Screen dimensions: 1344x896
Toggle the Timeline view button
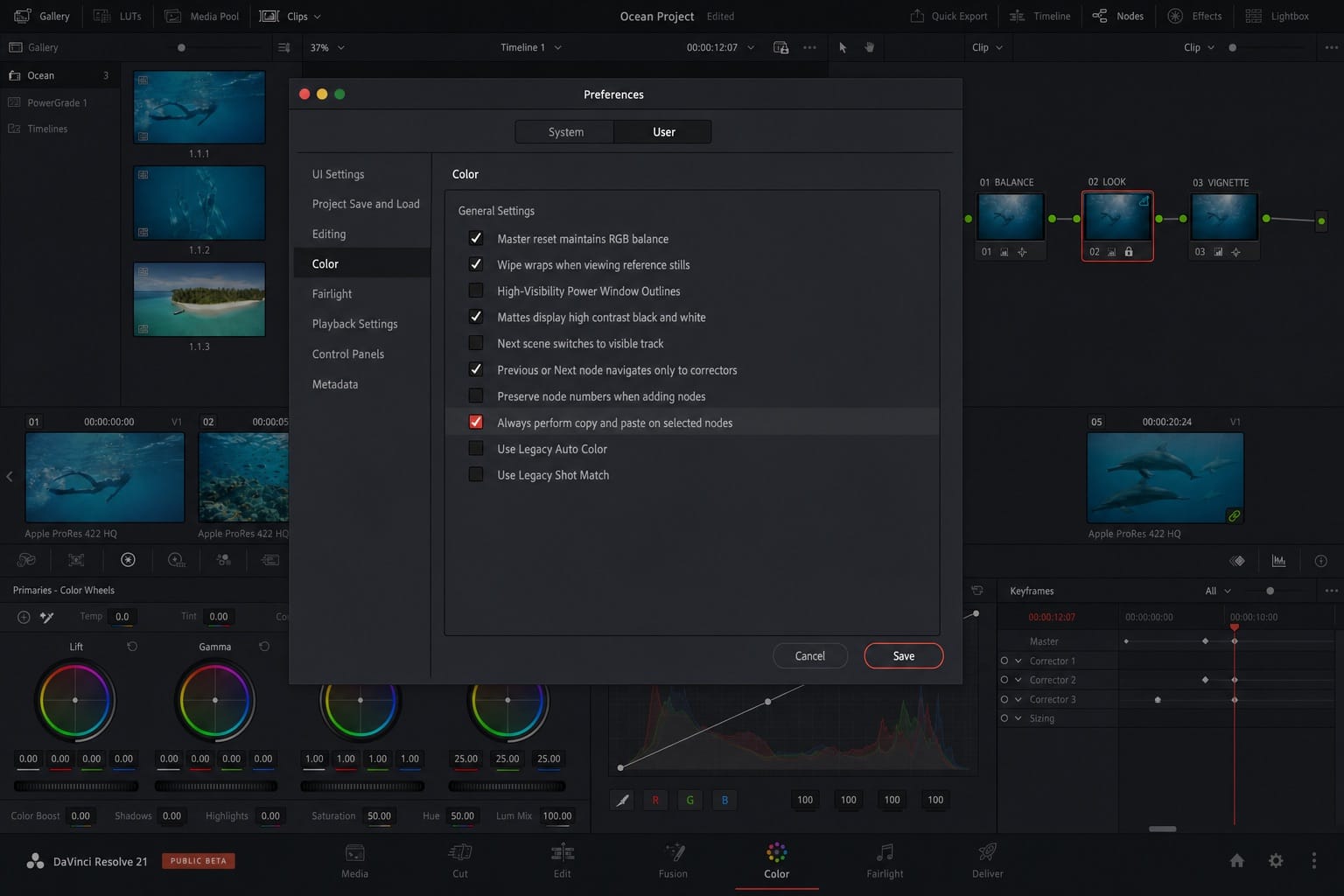1039,16
